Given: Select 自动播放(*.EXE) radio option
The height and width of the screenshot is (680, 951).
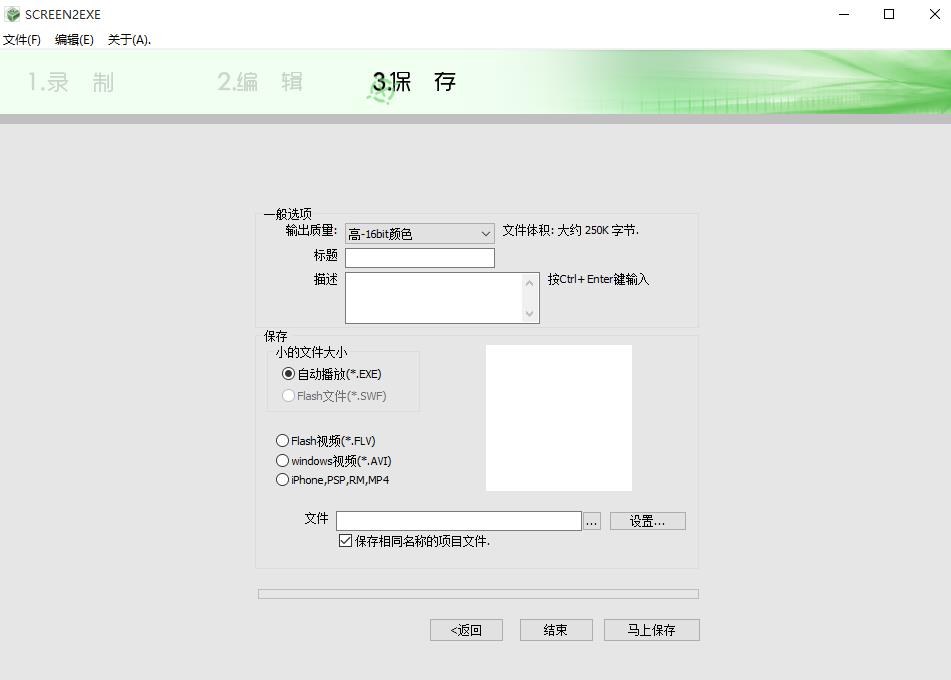Looking at the screenshot, I should pos(331,374).
